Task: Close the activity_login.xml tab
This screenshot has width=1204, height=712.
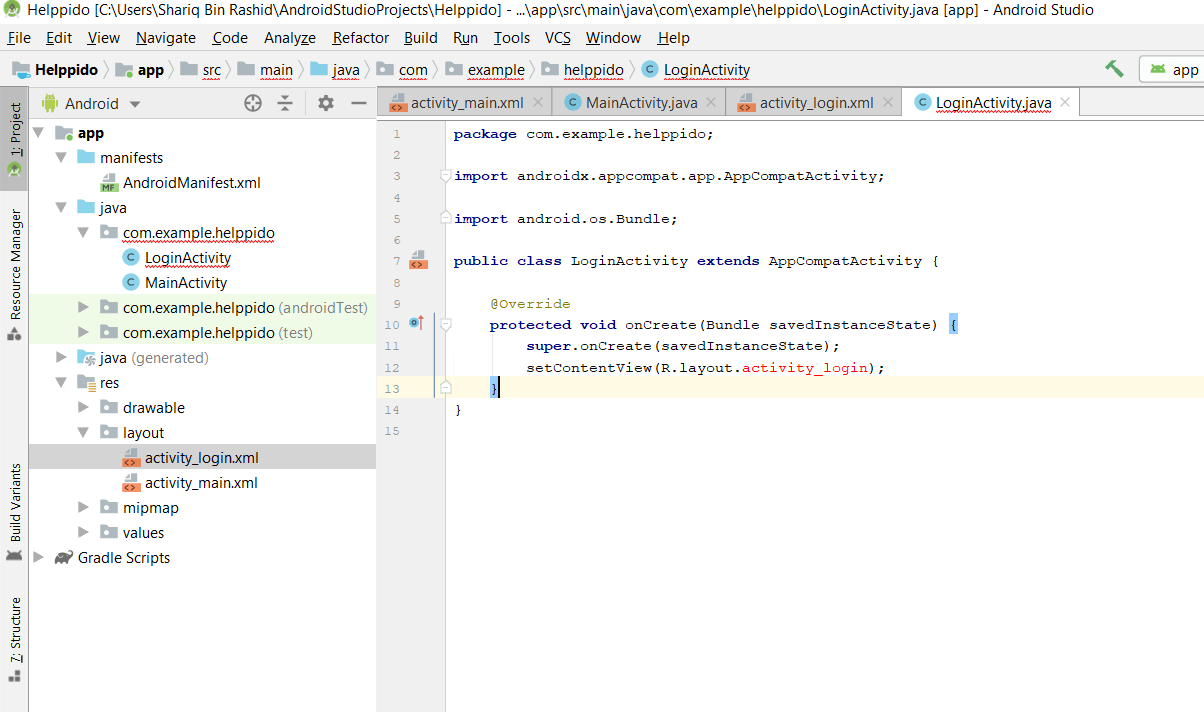Action: coord(888,102)
